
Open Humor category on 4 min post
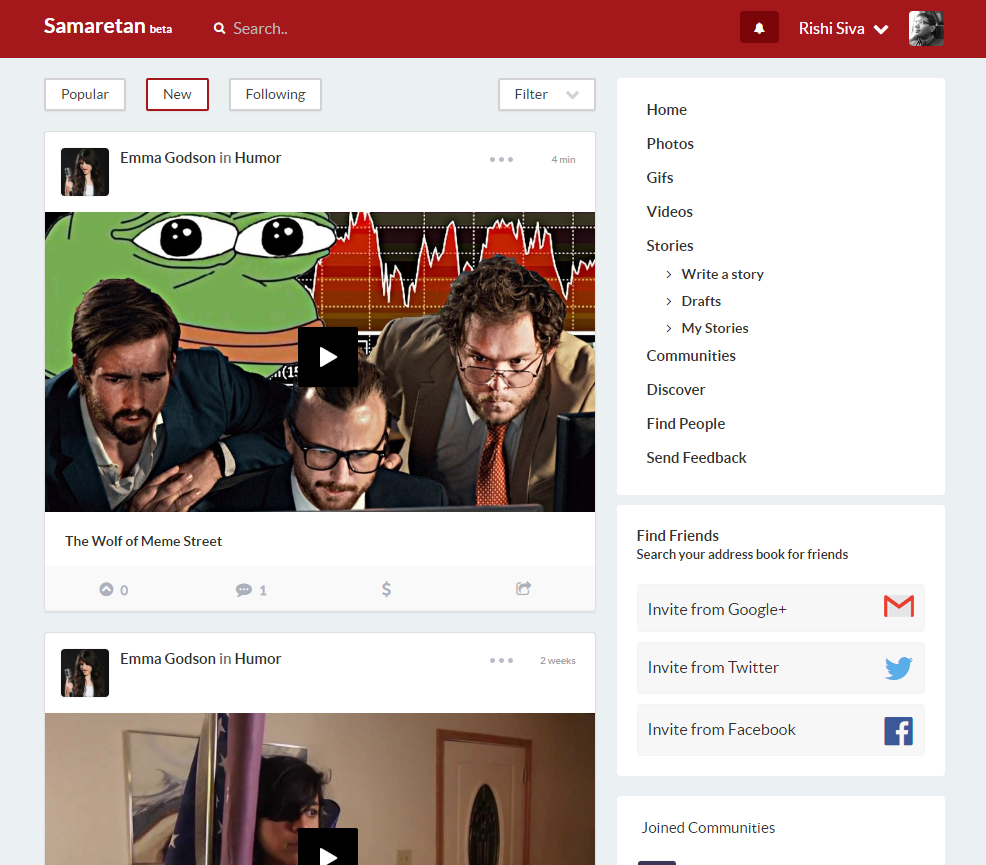click(258, 158)
